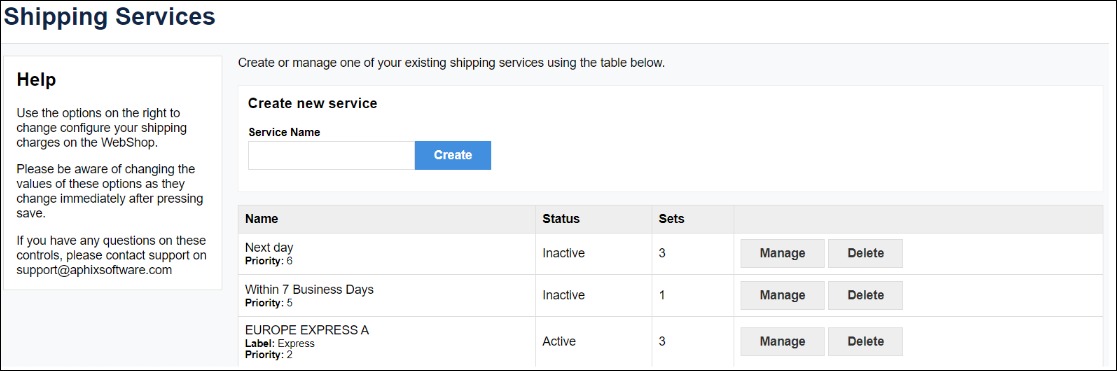Click the Create new service heading
The height and width of the screenshot is (371, 1117).
pyautogui.click(x=313, y=103)
